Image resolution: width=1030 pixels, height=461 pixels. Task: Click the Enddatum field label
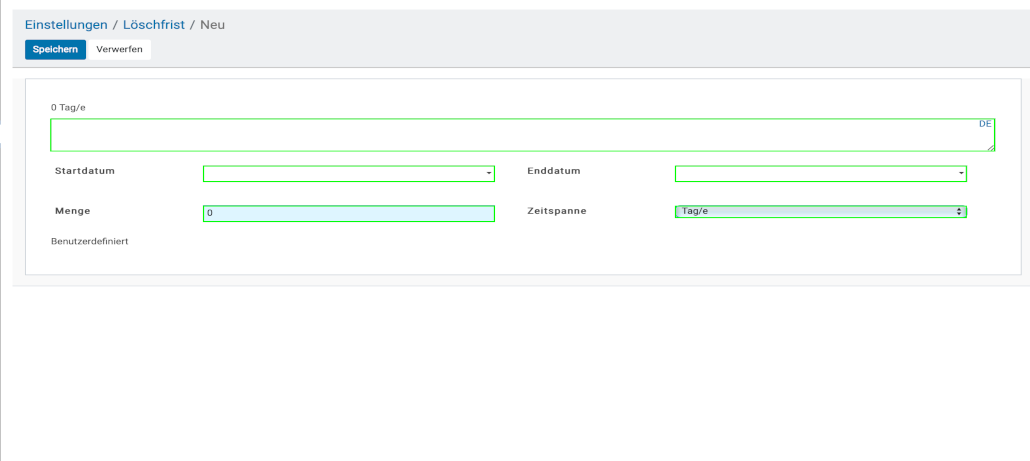pyautogui.click(x=553, y=171)
